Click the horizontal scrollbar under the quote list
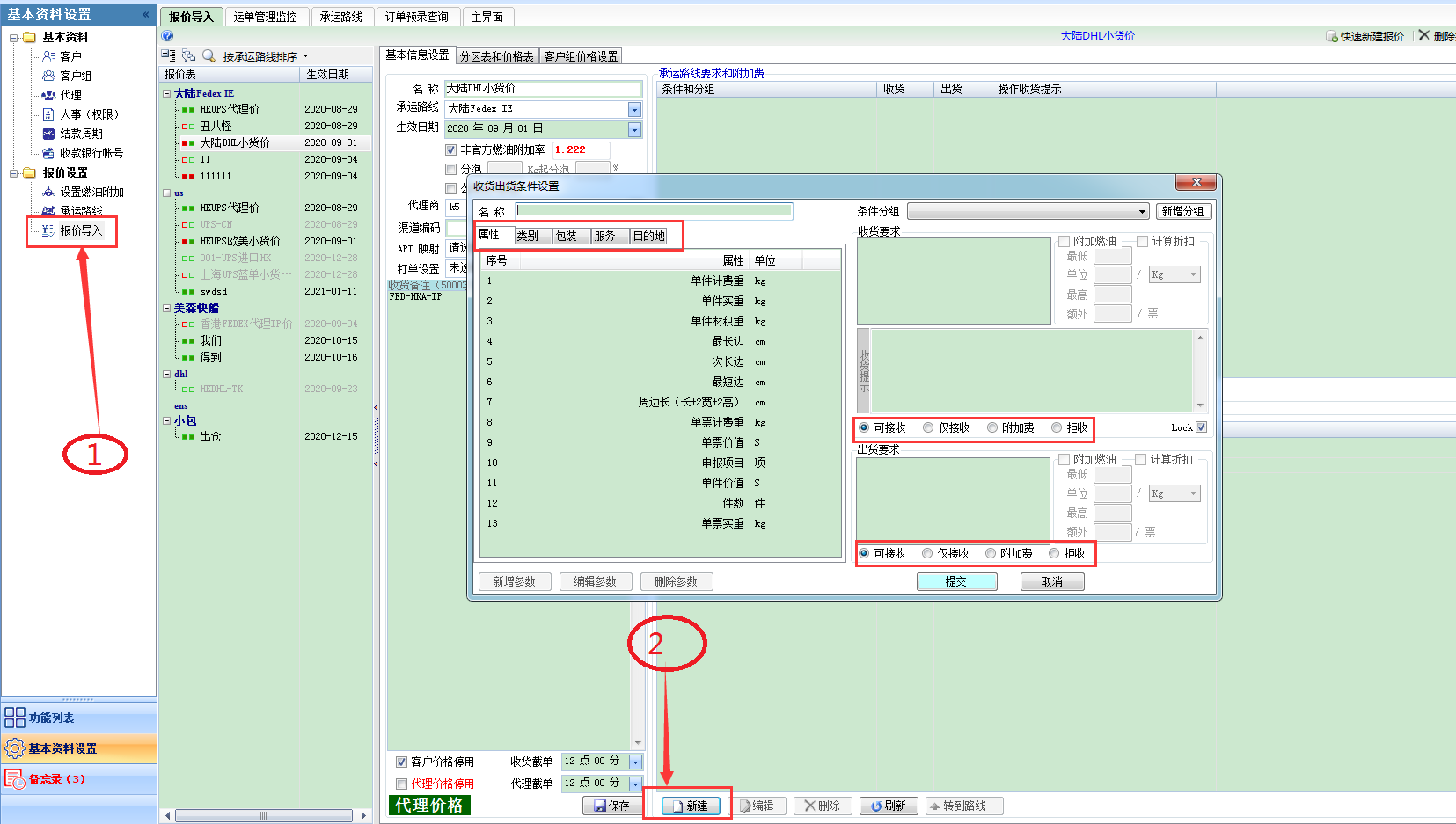Viewport: 1456px width, 824px height. click(x=263, y=815)
